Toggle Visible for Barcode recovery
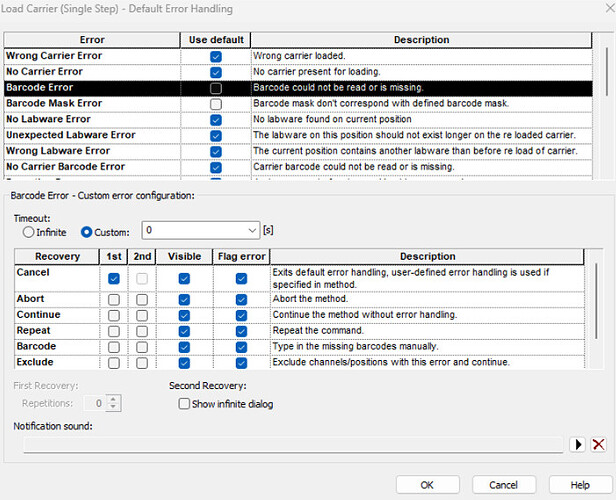Viewport: 616px width, 500px height. (184, 347)
